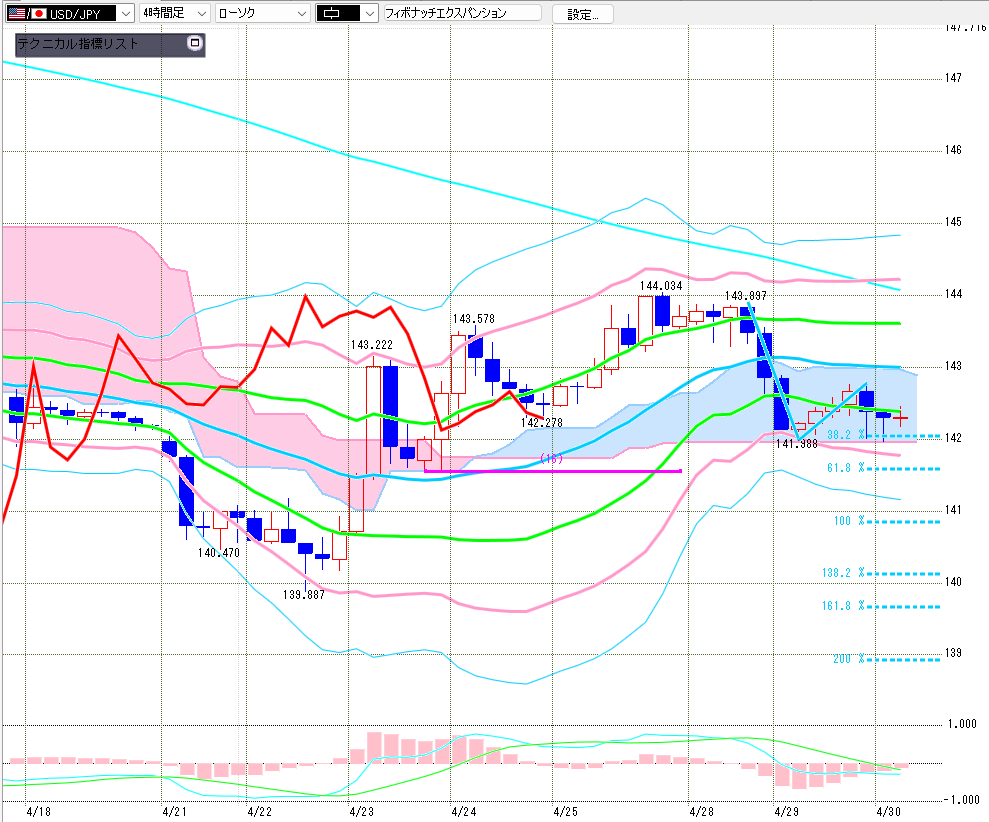Click the 144 price axis label

(953, 294)
